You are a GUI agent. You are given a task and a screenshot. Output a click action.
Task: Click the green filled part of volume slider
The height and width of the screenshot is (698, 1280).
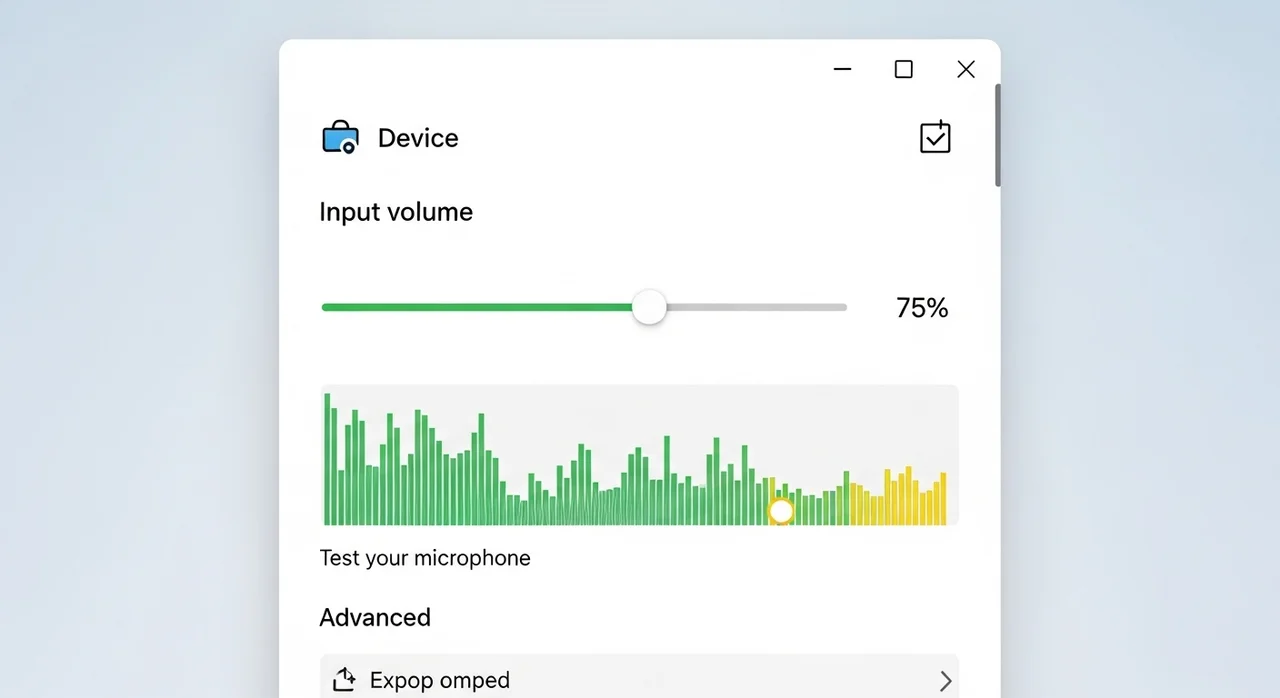pos(480,307)
